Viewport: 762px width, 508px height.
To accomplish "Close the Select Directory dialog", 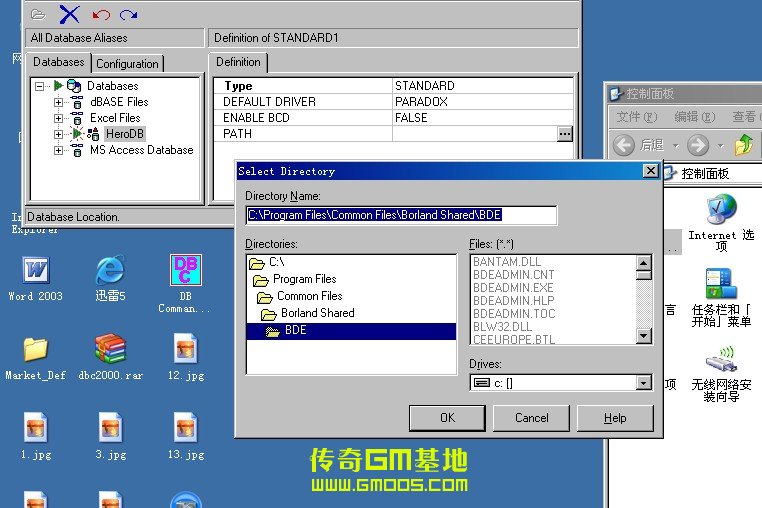I will point(651,171).
